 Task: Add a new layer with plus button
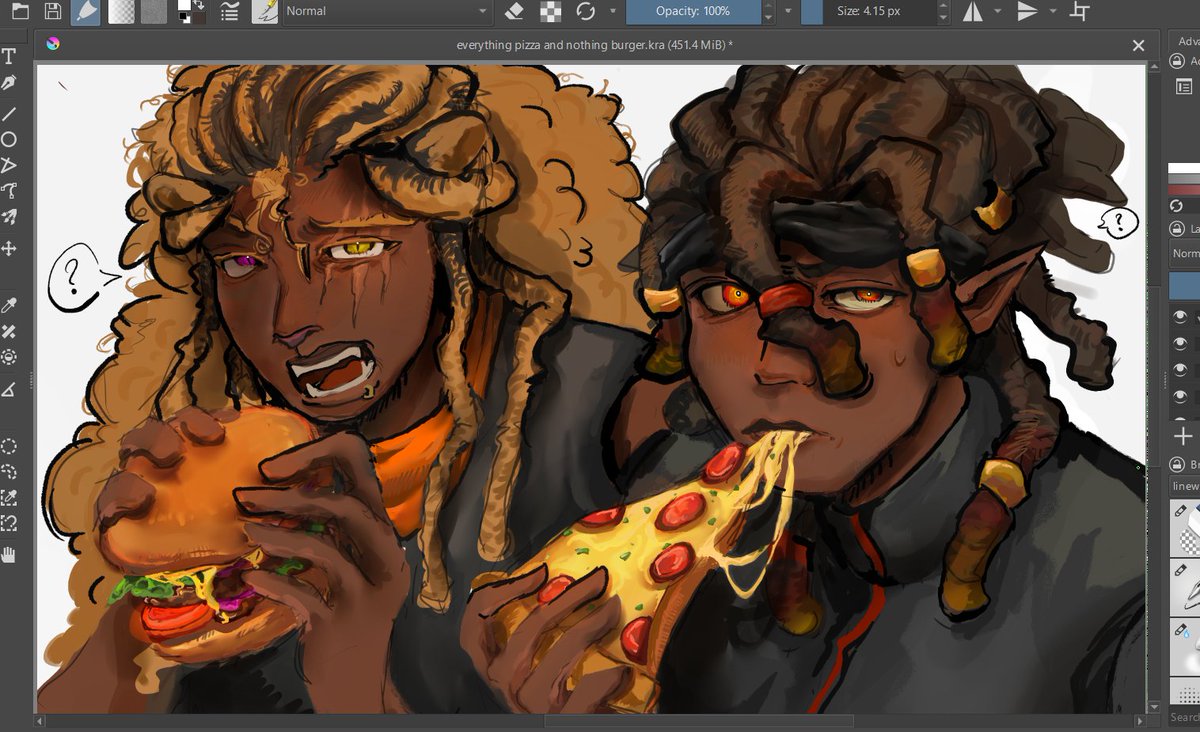pyautogui.click(x=1183, y=437)
